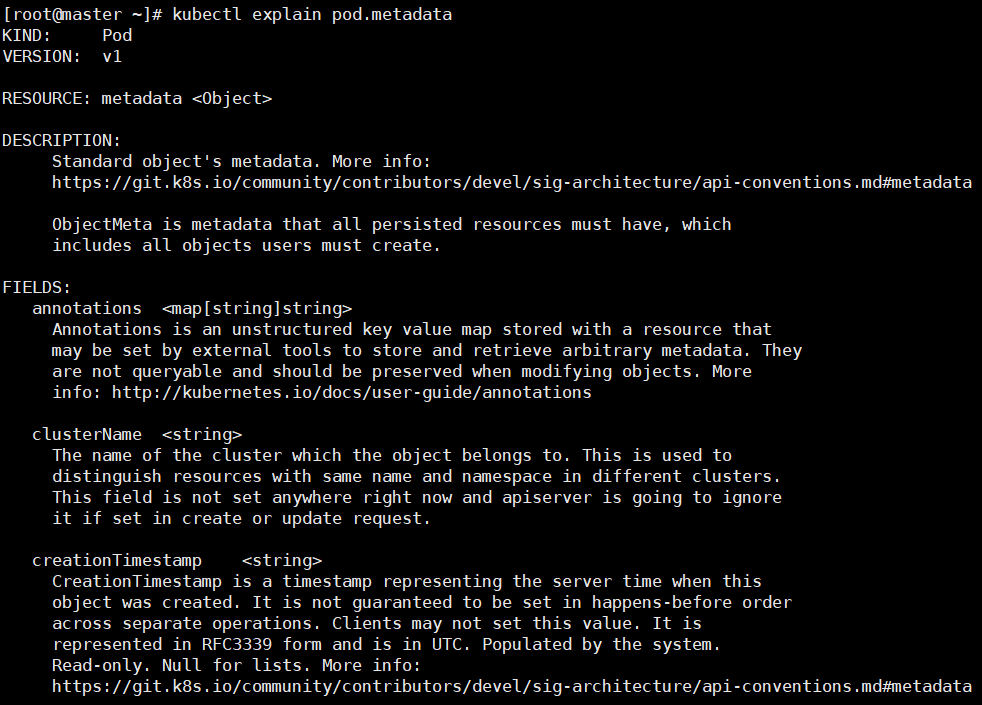Open the kubernetes.io annotations user-guide link

(x=351, y=392)
